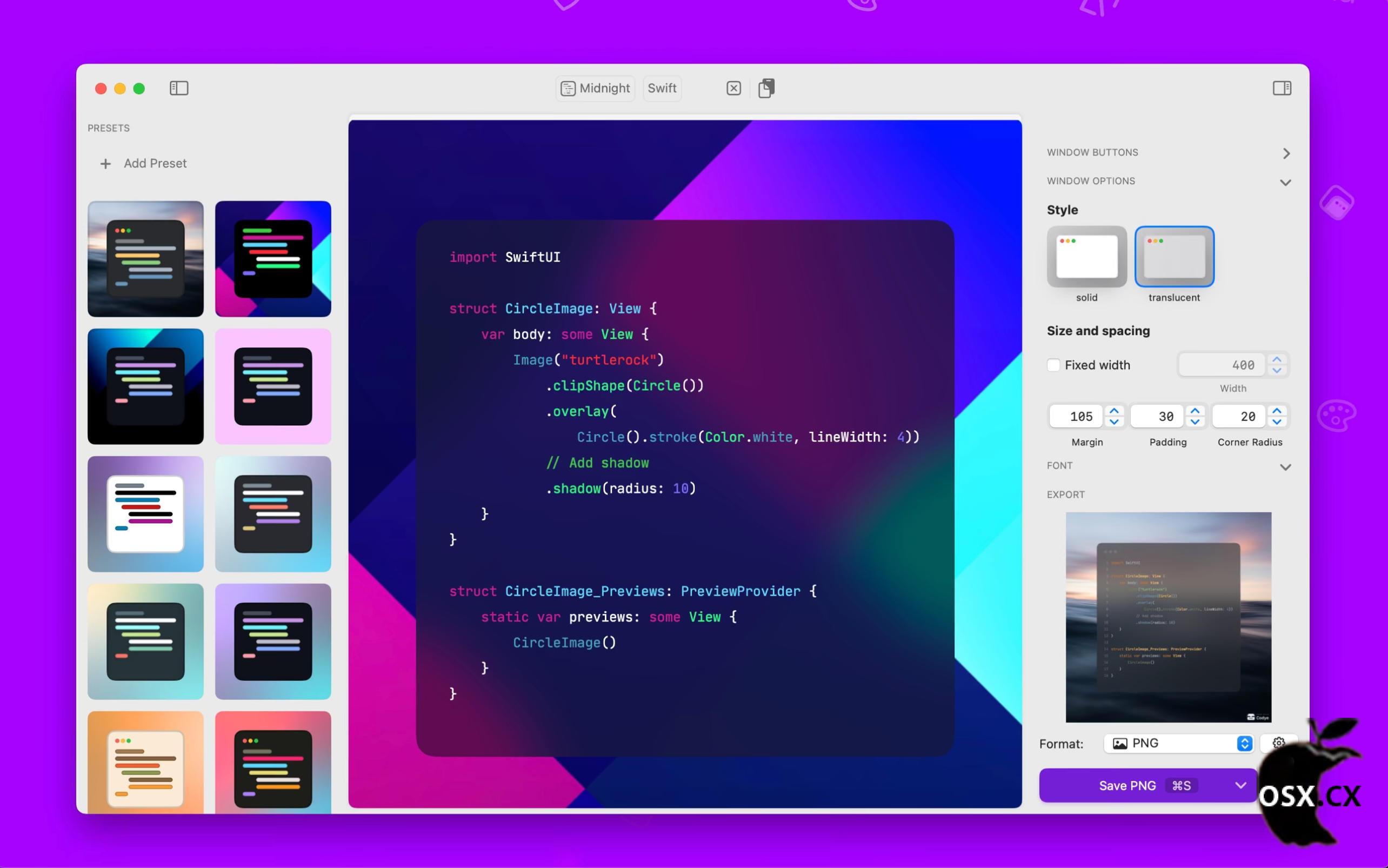Screen dimensions: 1388x868
Task: Click the Add Preset button
Action: (155, 164)
